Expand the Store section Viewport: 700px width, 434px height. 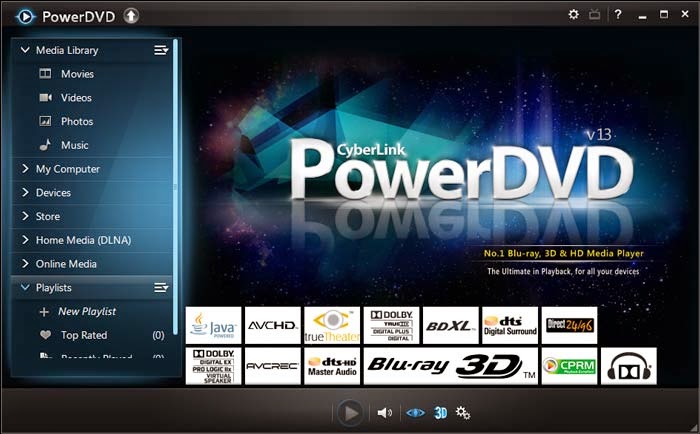click(25, 216)
